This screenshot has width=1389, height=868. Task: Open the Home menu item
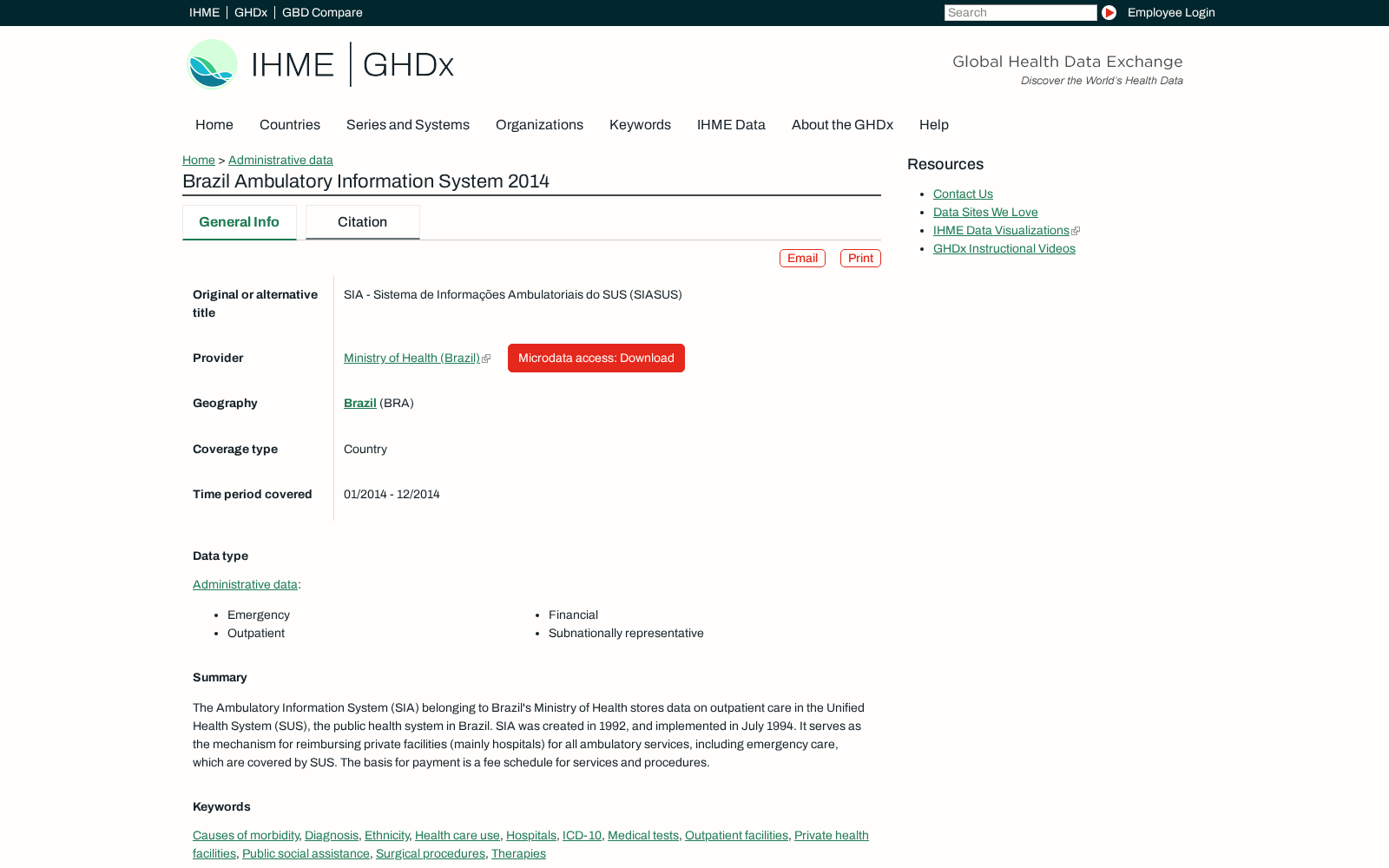pyautogui.click(x=214, y=124)
